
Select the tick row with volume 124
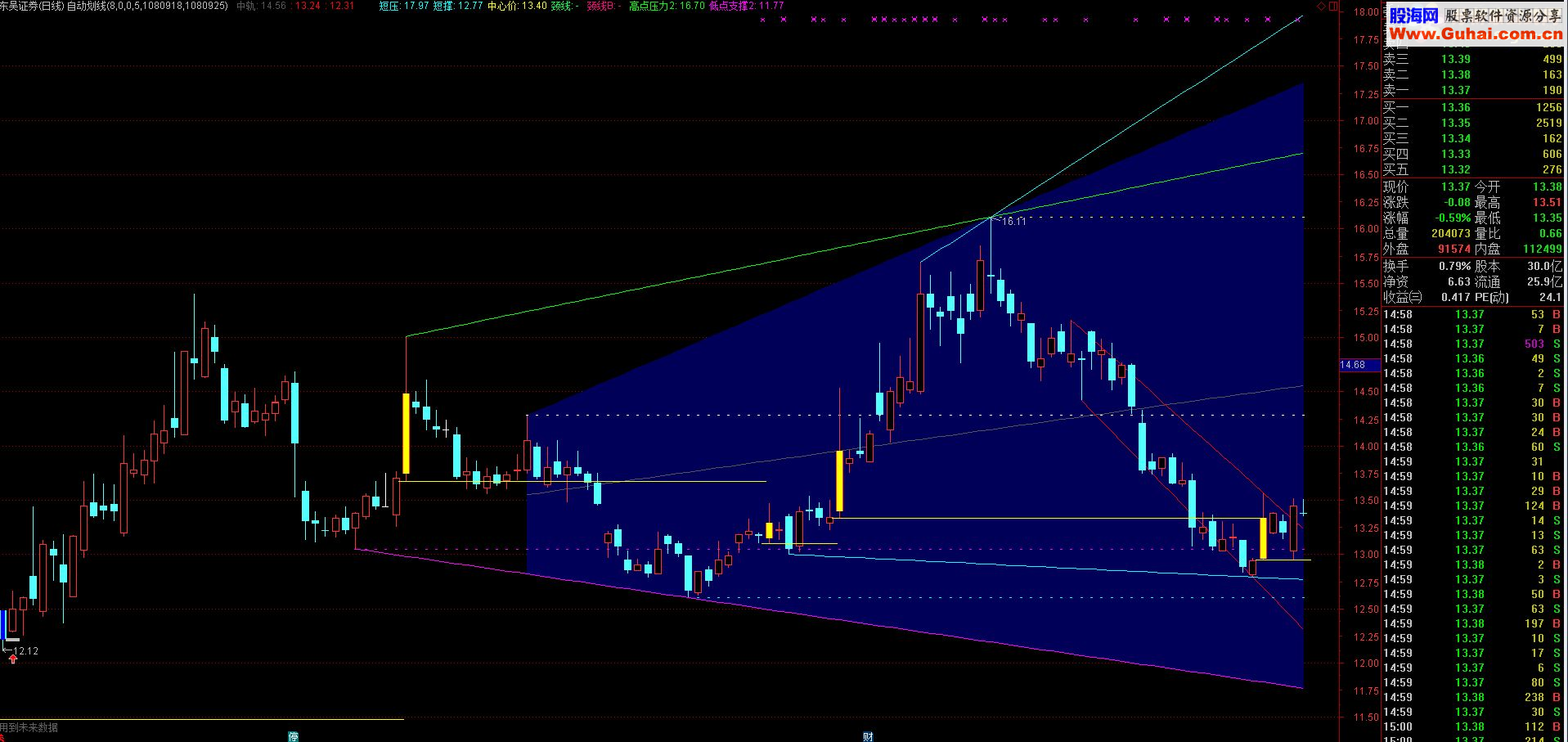1473,506
